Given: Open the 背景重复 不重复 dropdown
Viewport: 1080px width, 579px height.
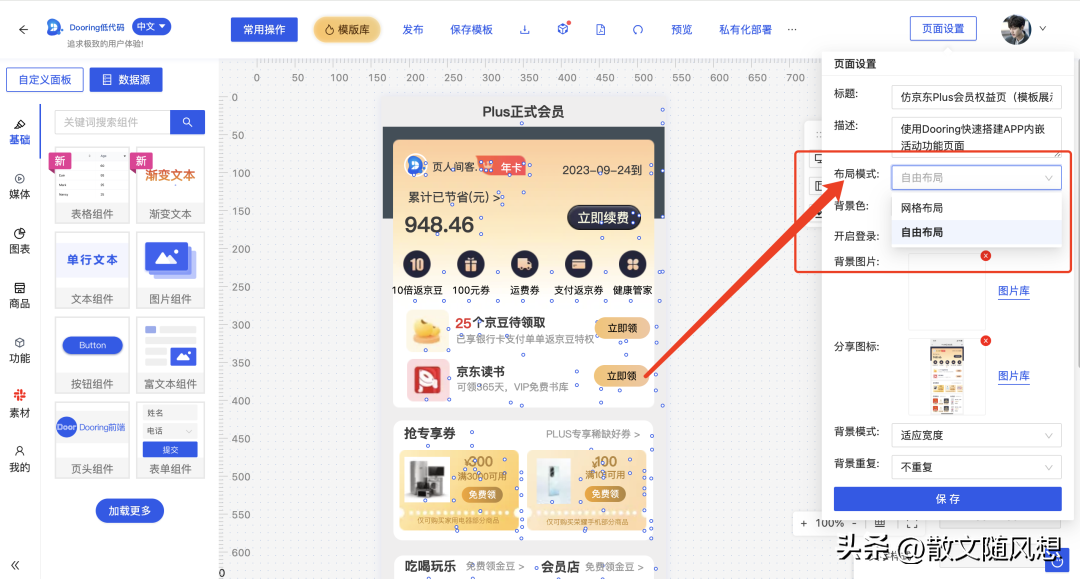Looking at the screenshot, I should [976, 467].
